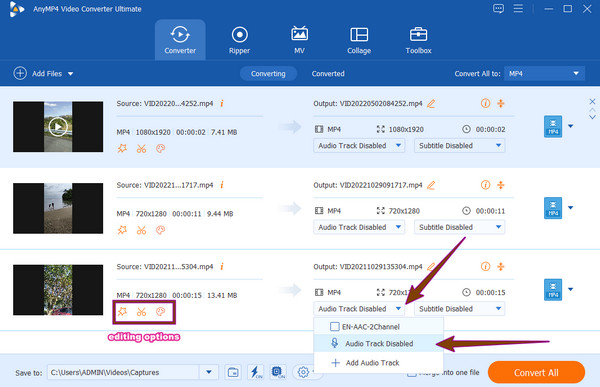Collapse the audio track dropdown for VID20211029135304.mp4
The width and height of the screenshot is (600, 387).
click(359, 309)
